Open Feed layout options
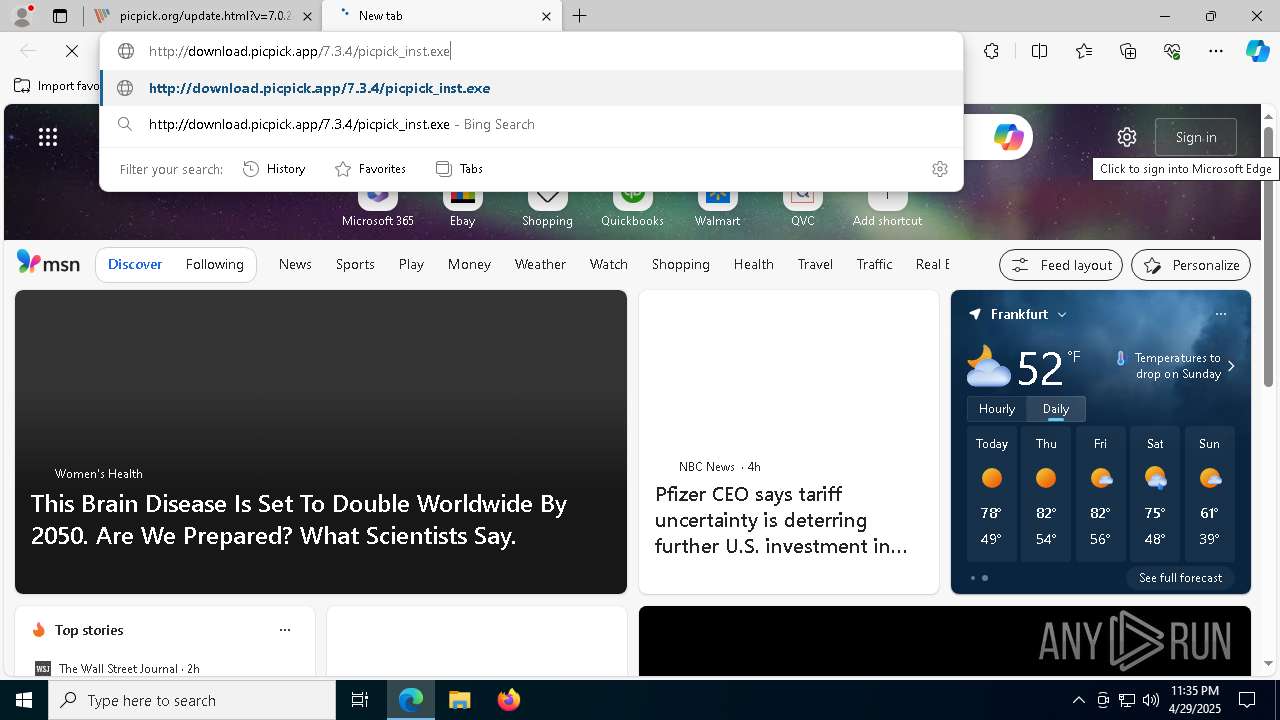Image resolution: width=1280 pixels, height=720 pixels. pyautogui.click(x=1061, y=265)
